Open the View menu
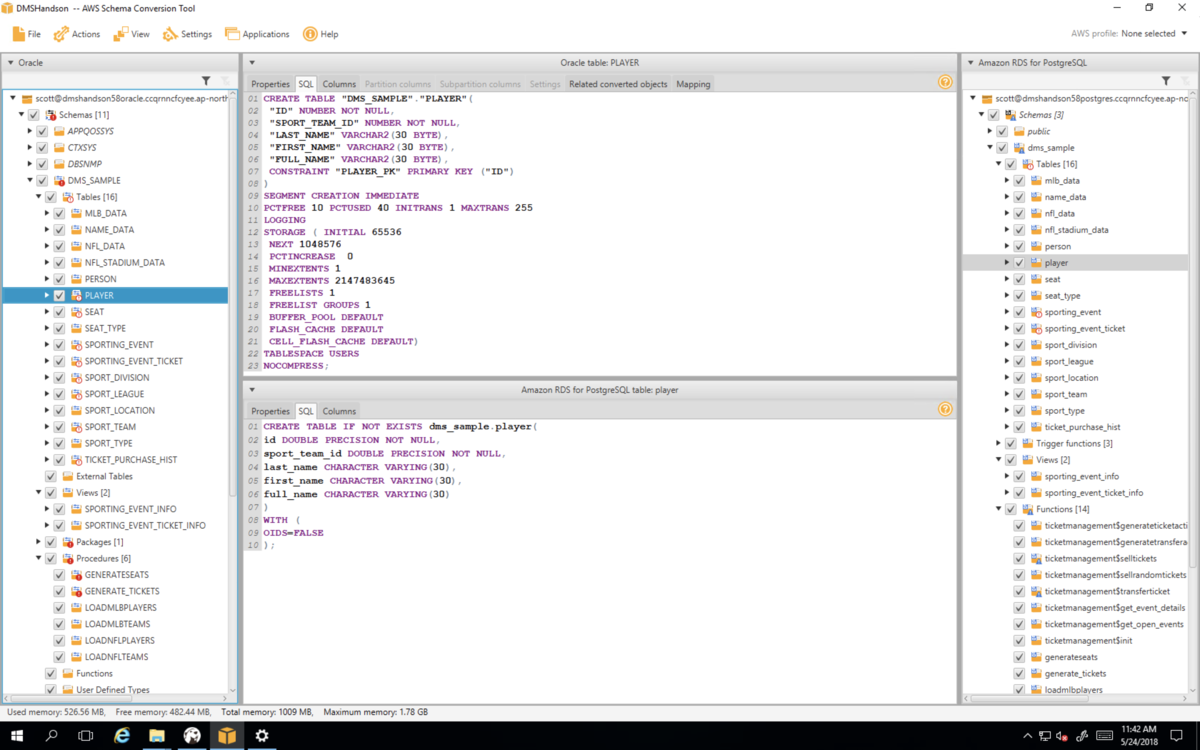This screenshot has height=750, width=1200. 131,34
